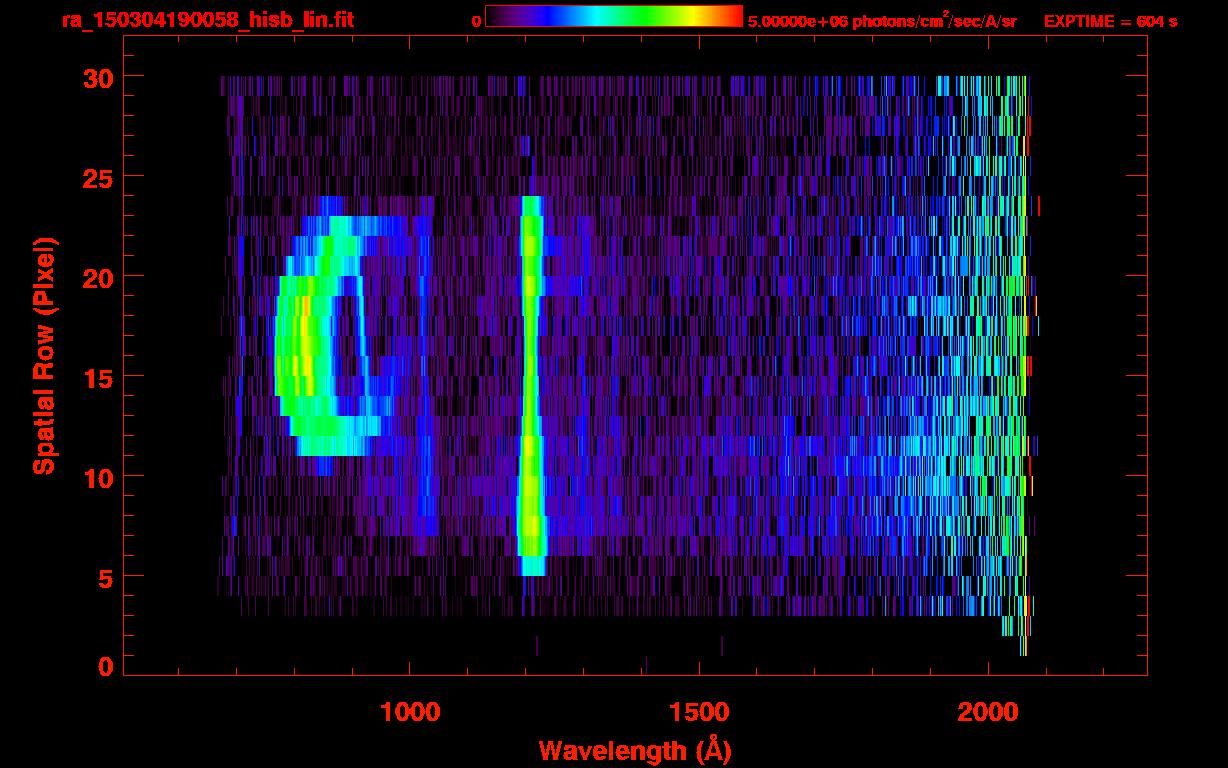Click the y-axis tick label 20
The width and height of the screenshot is (1228, 768).
pyautogui.click(x=97, y=277)
